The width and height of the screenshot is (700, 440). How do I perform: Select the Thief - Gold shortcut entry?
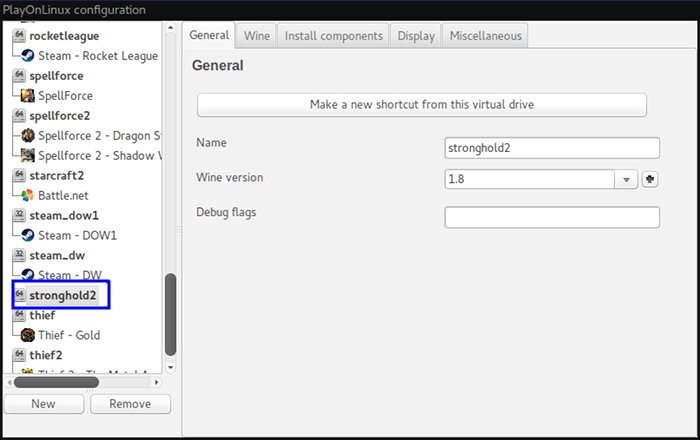pyautogui.click(x=69, y=335)
